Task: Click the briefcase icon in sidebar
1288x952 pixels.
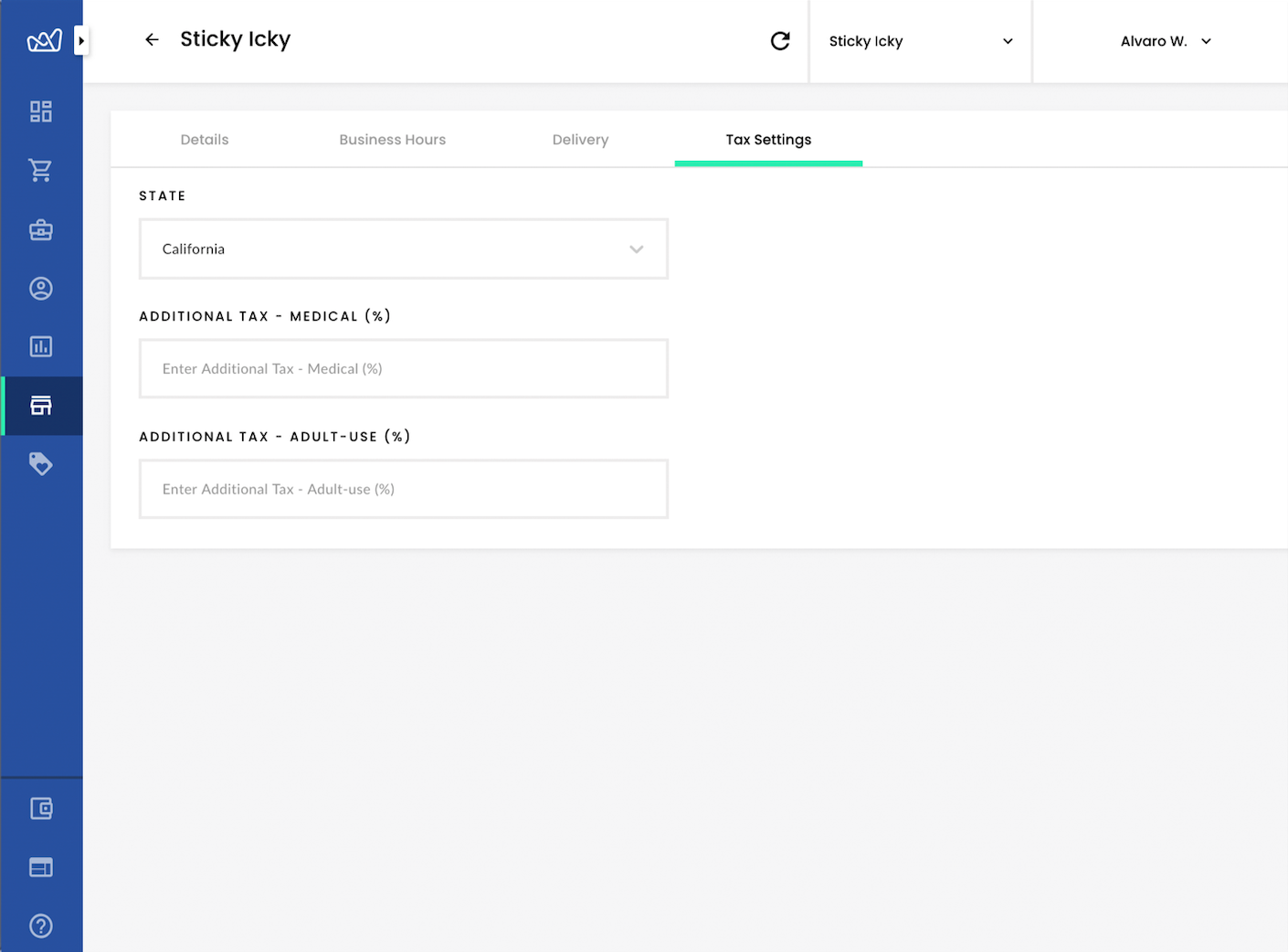Action: [41, 229]
